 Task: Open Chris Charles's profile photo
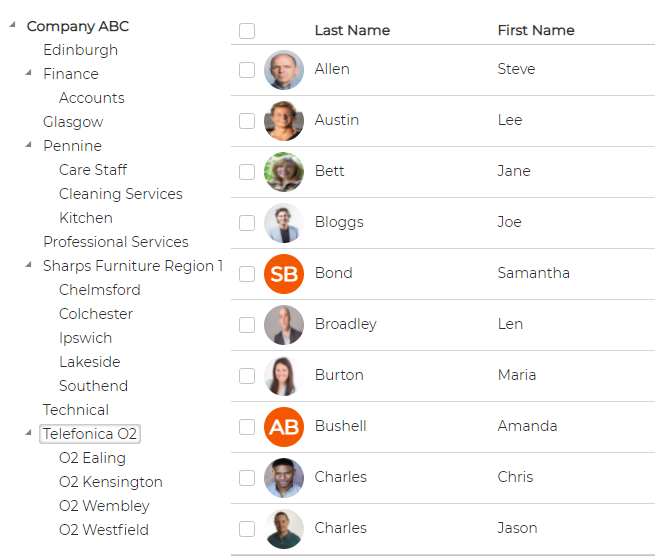click(284, 477)
